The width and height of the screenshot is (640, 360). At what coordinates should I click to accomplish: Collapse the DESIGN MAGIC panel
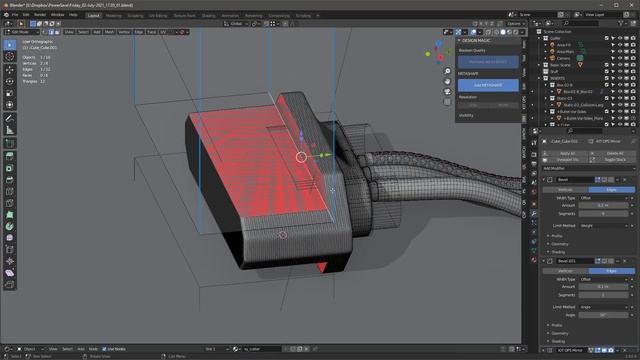(x=459, y=40)
